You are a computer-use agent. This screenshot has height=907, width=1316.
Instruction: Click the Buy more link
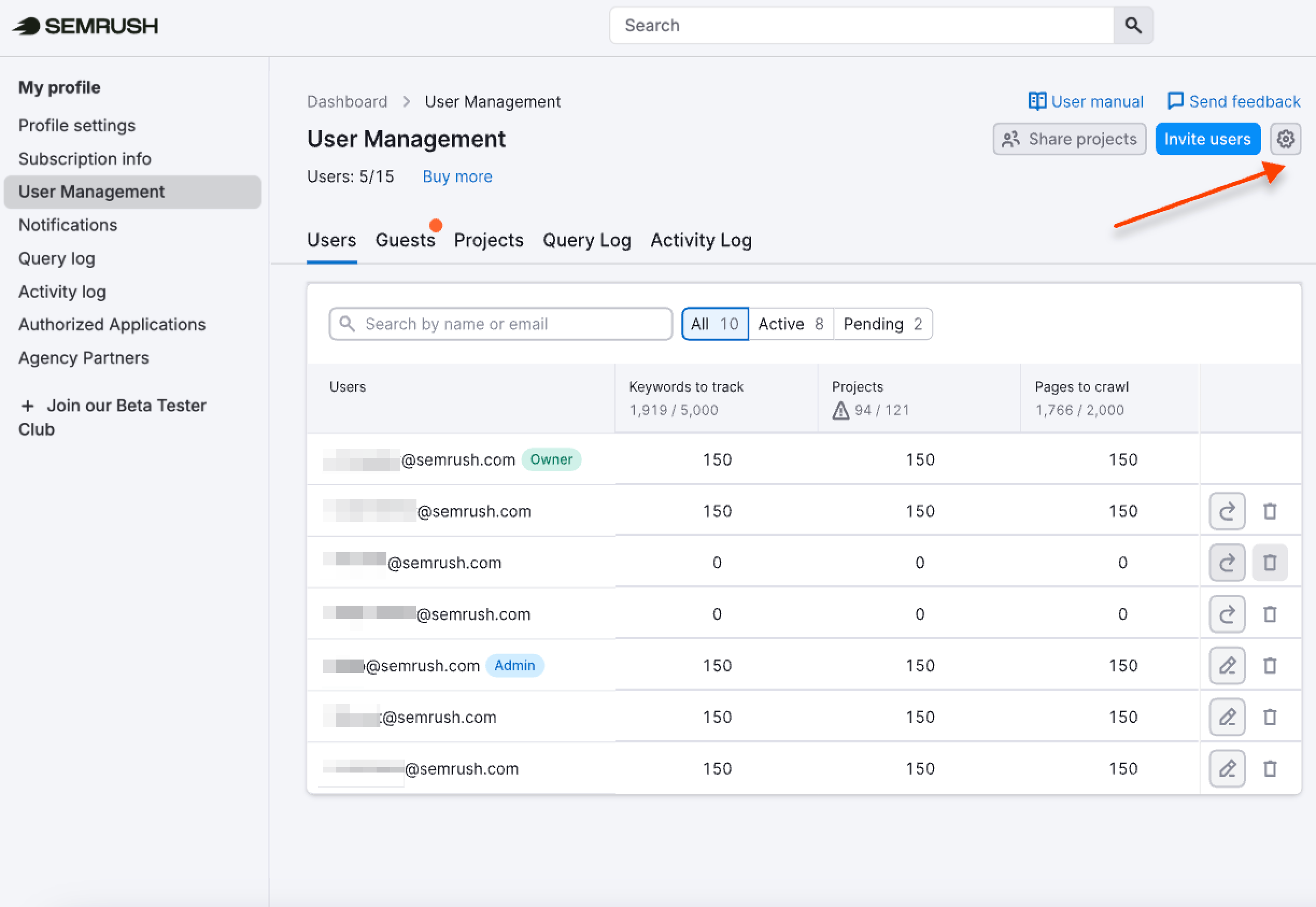[x=457, y=176]
